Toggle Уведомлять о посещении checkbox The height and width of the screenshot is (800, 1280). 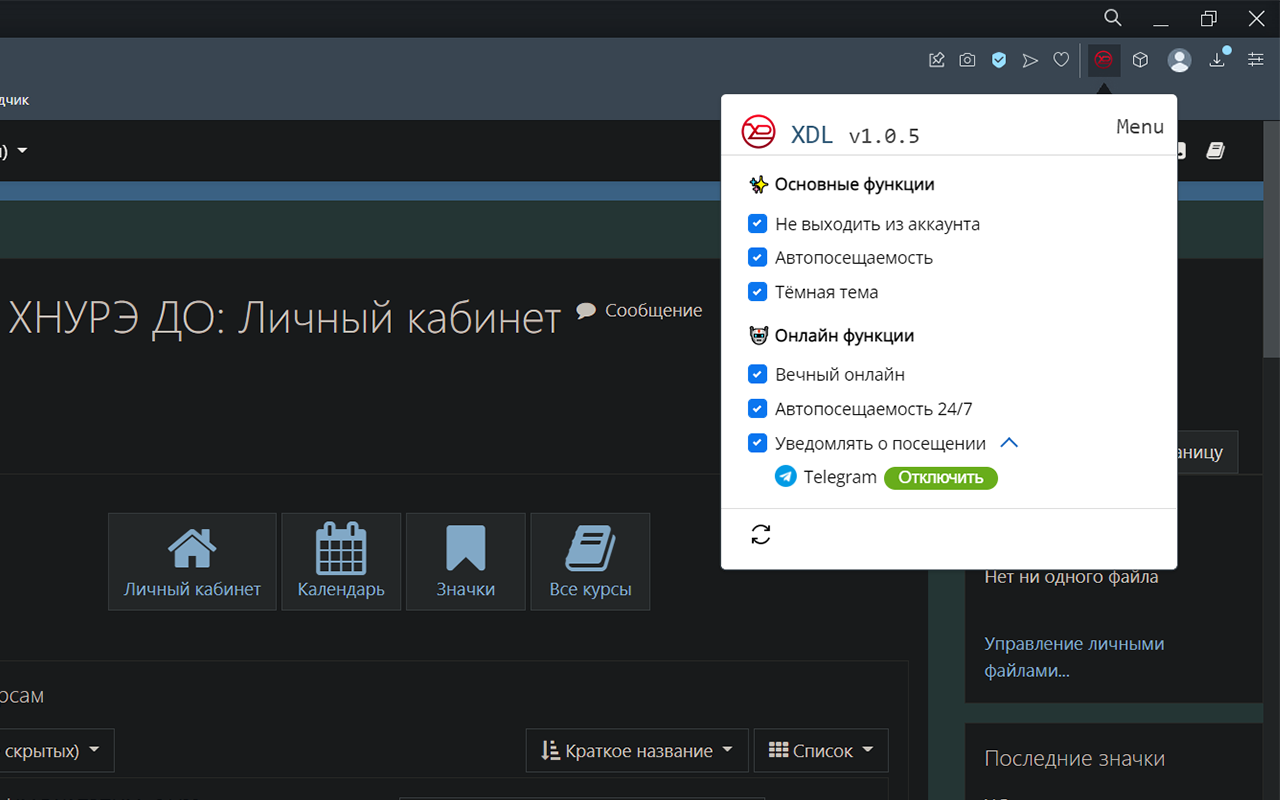(x=758, y=442)
